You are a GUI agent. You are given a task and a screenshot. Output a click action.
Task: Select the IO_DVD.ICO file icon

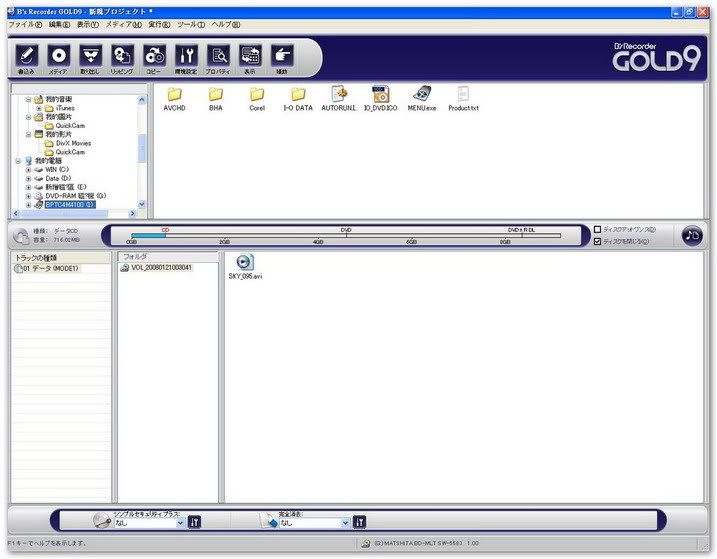380,94
